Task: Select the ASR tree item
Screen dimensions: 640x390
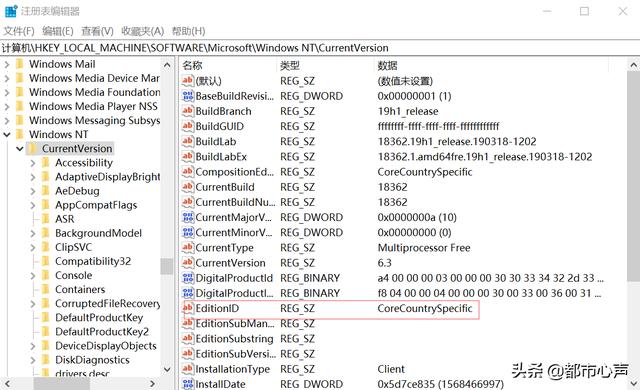Action: (64, 219)
